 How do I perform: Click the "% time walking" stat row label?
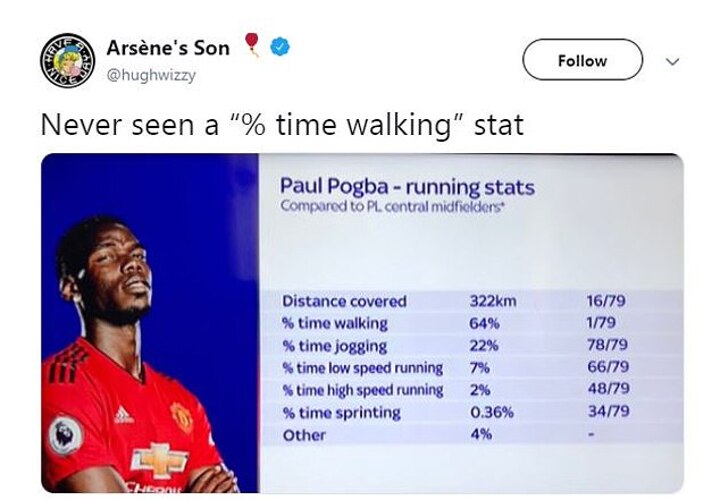pos(334,323)
